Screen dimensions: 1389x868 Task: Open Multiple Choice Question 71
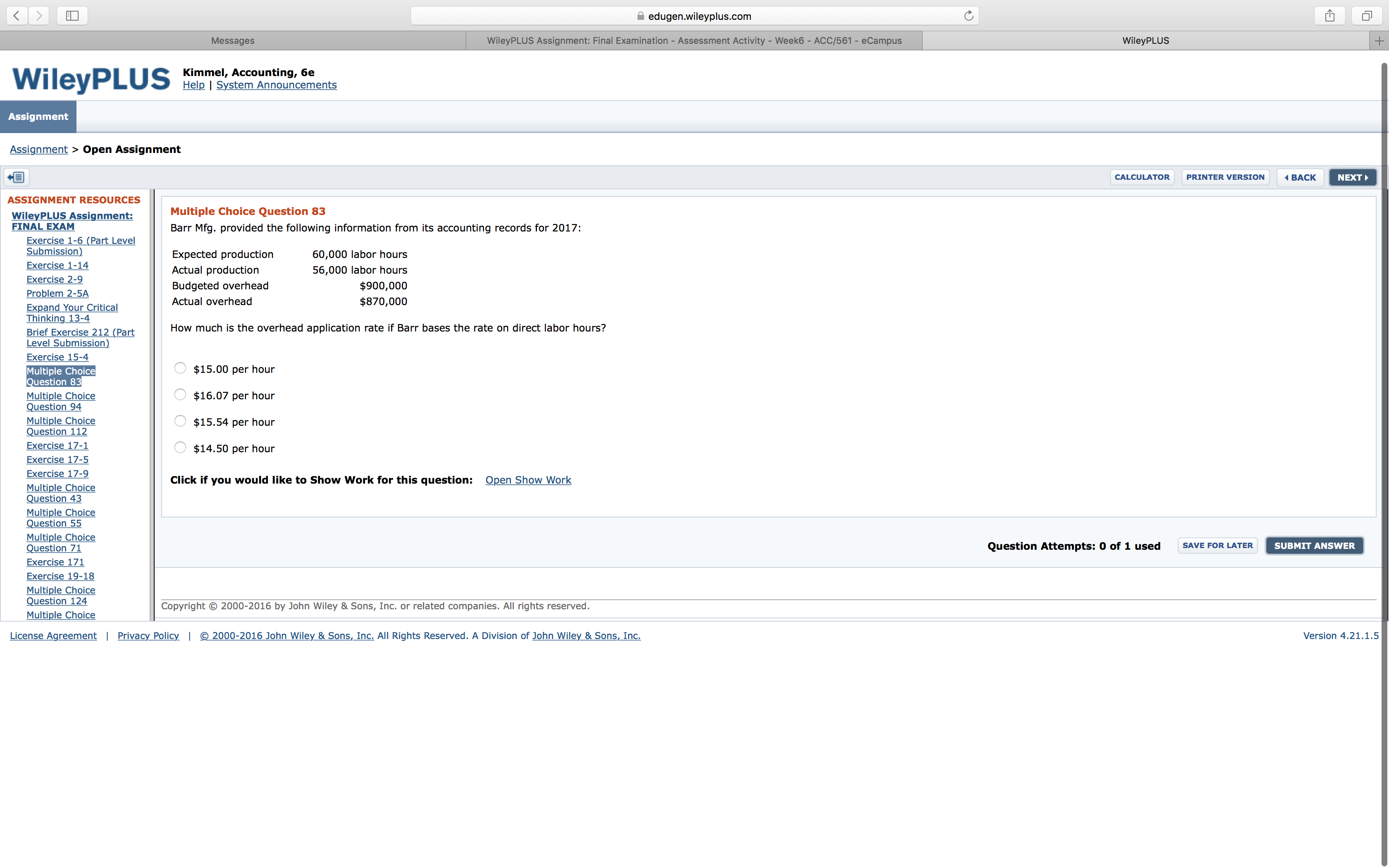[x=61, y=542]
